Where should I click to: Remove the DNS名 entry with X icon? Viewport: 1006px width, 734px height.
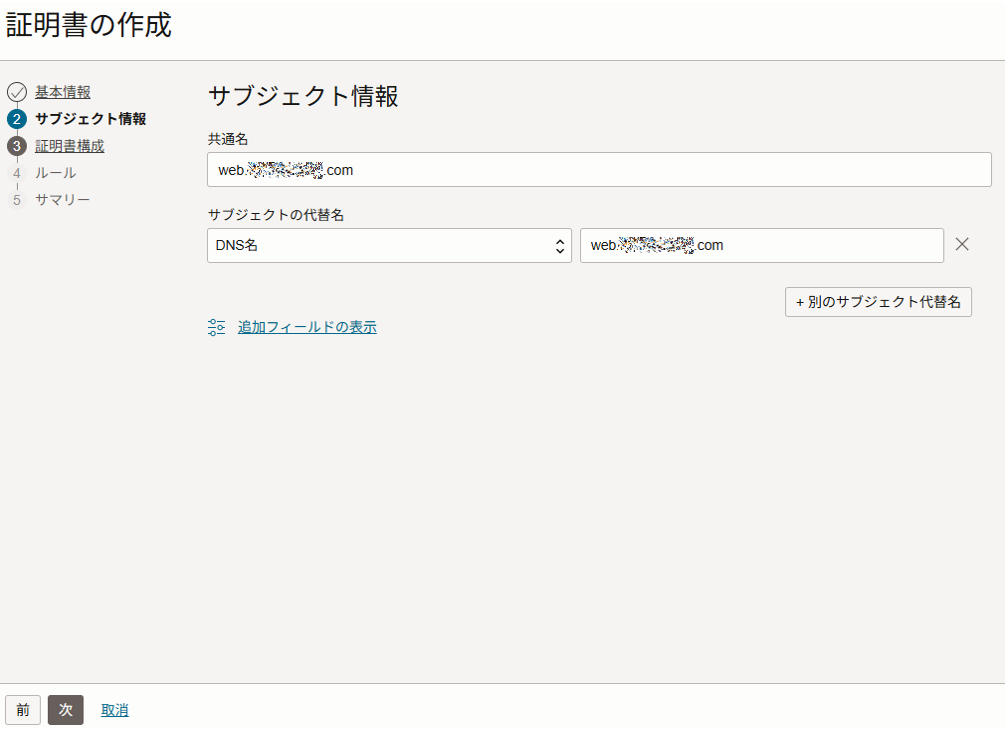point(962,245)
